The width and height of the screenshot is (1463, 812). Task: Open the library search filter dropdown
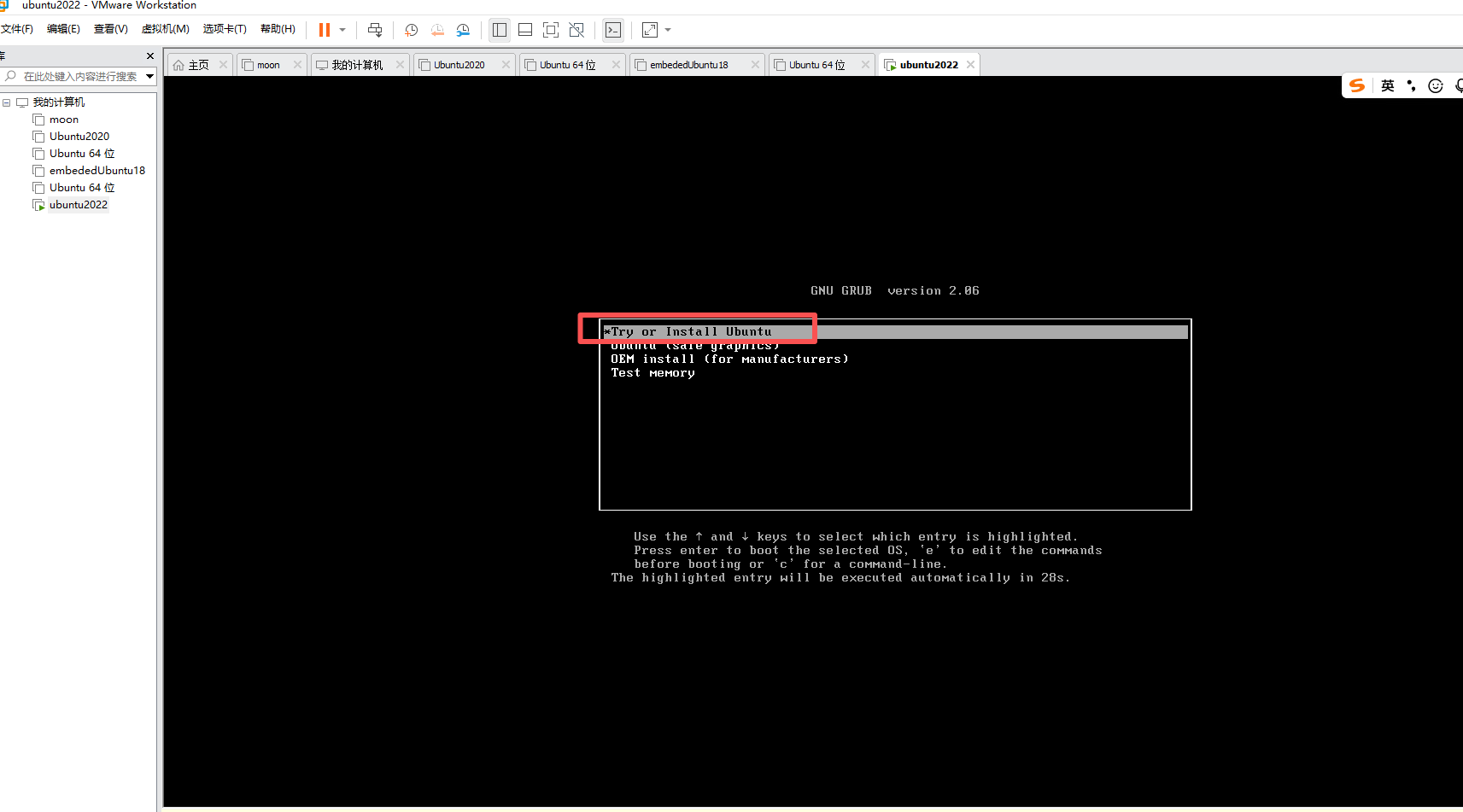[149, 77]
